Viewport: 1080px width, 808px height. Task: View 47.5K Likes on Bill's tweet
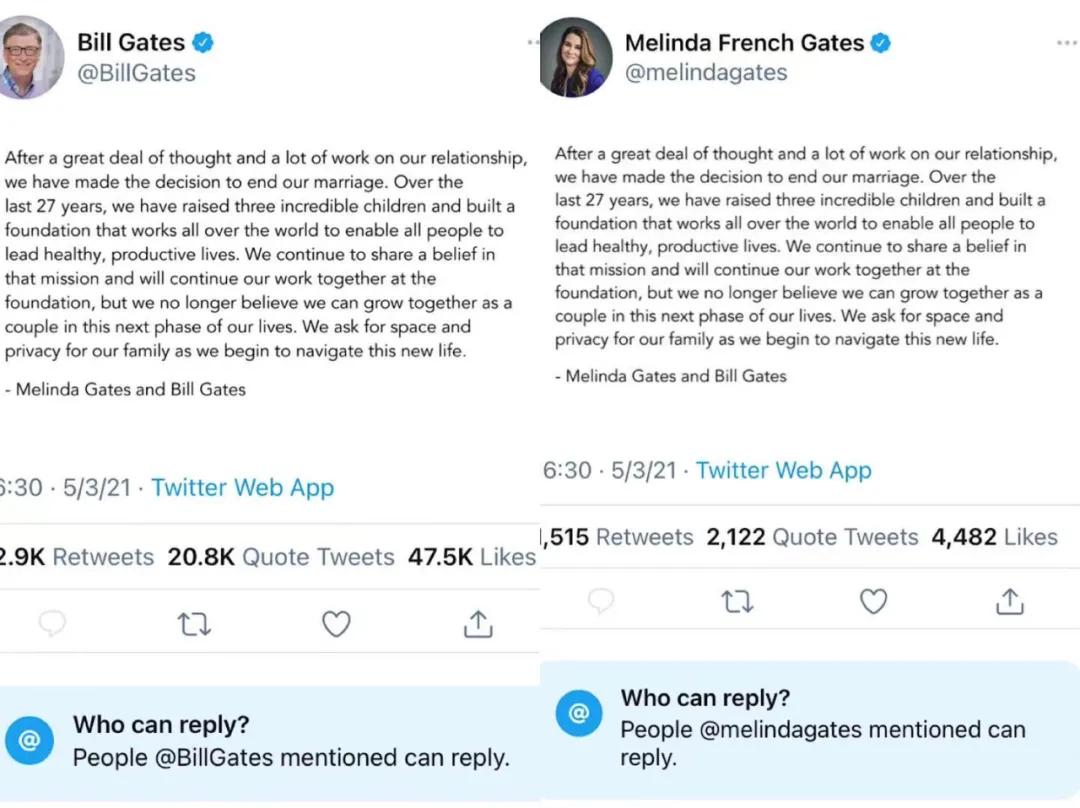tap(471, 557)
